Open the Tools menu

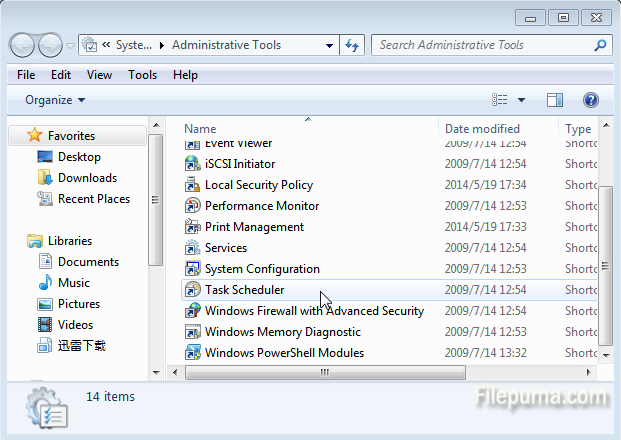tap(142, 75)
